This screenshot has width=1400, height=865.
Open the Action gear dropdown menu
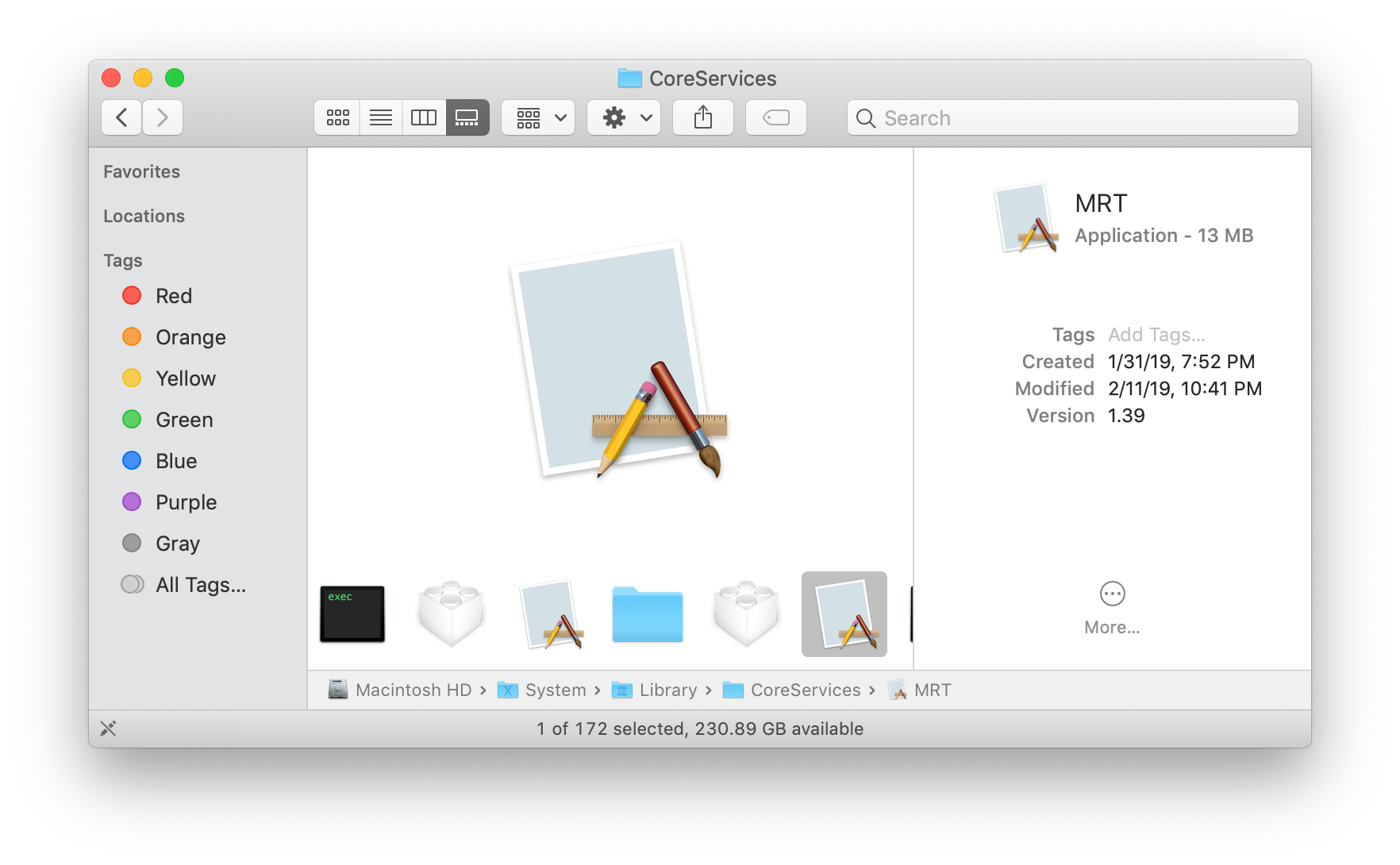(x=624, y=118)
